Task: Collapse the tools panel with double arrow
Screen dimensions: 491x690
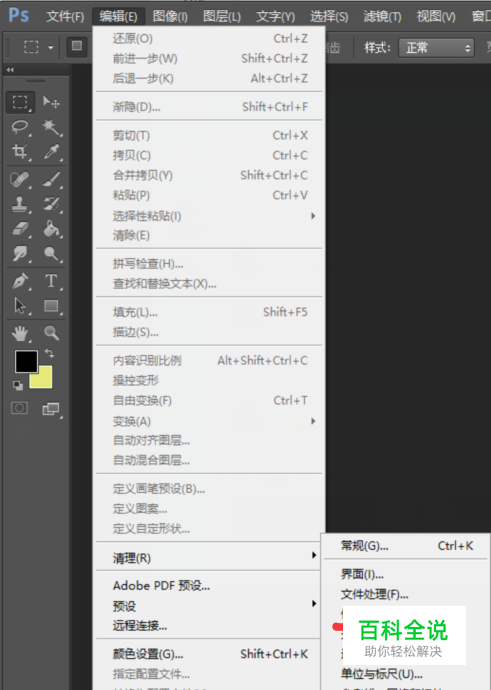Action: click(x=10, y=70)
